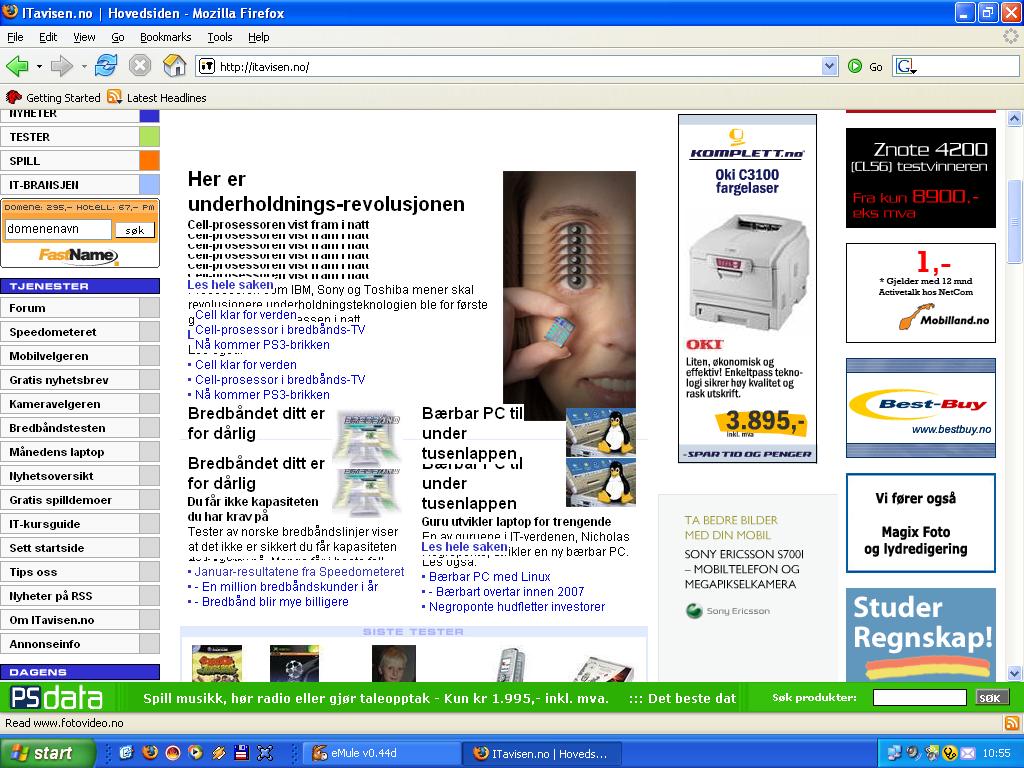The height and width of the screenshot is (768, 1024).
Task: Open the Januar-resultatene fra Speedometeret link
Action: pos(299,572)
